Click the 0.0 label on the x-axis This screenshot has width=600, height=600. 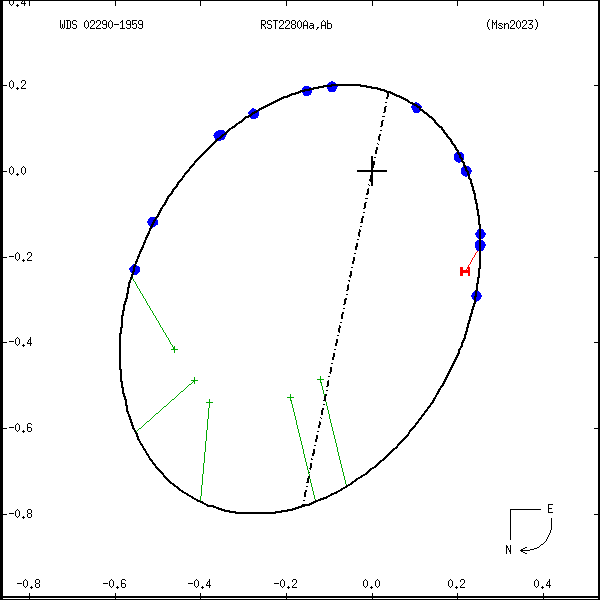pyautogui.click(x=372, y=584)
